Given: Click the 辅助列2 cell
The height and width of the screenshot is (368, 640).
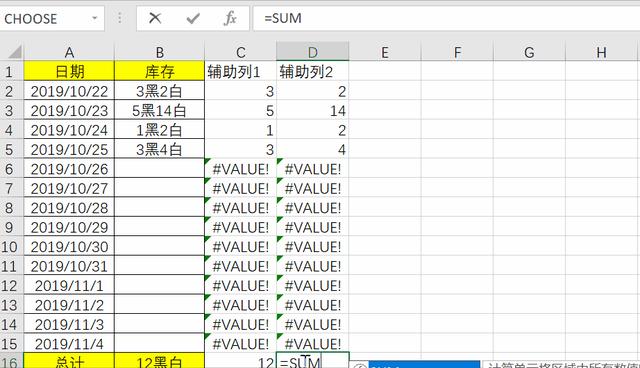Looking at the screenshot, I should point(313,71).
